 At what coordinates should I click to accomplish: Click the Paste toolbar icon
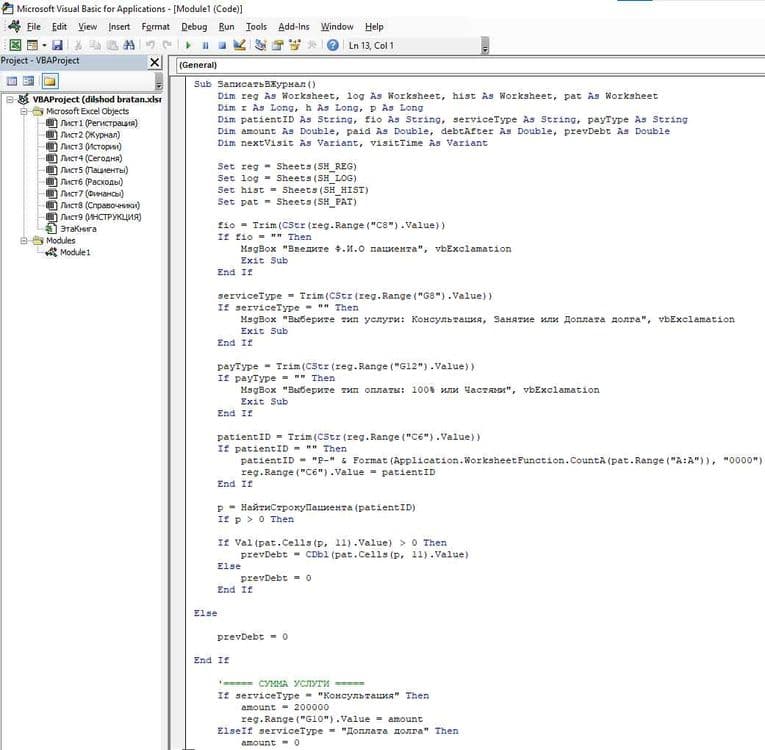(112, 45)
